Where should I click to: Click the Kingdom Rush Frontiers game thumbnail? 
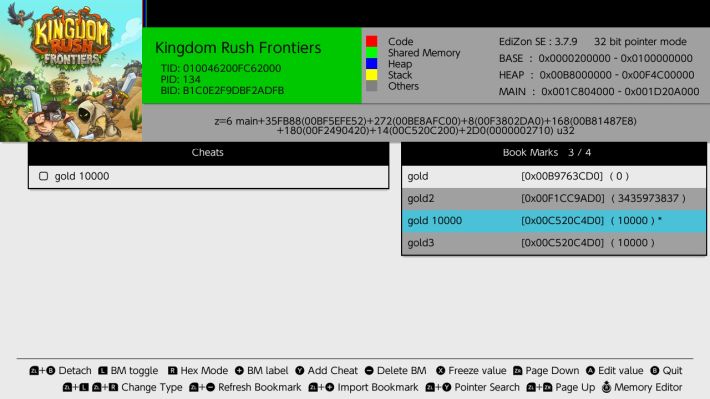click(x=71, y=71)
